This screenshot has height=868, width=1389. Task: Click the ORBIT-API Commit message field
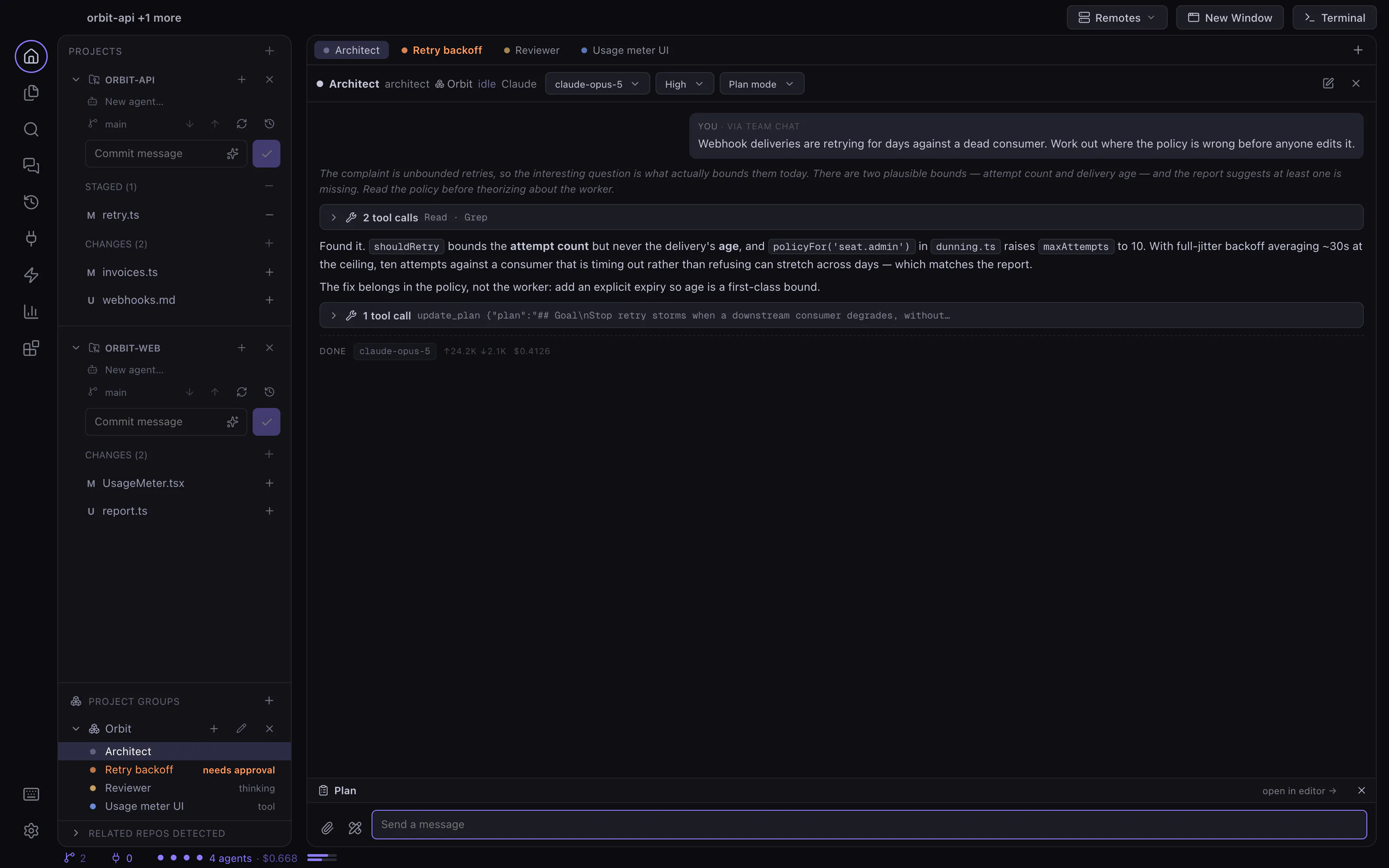coord(166,154)
